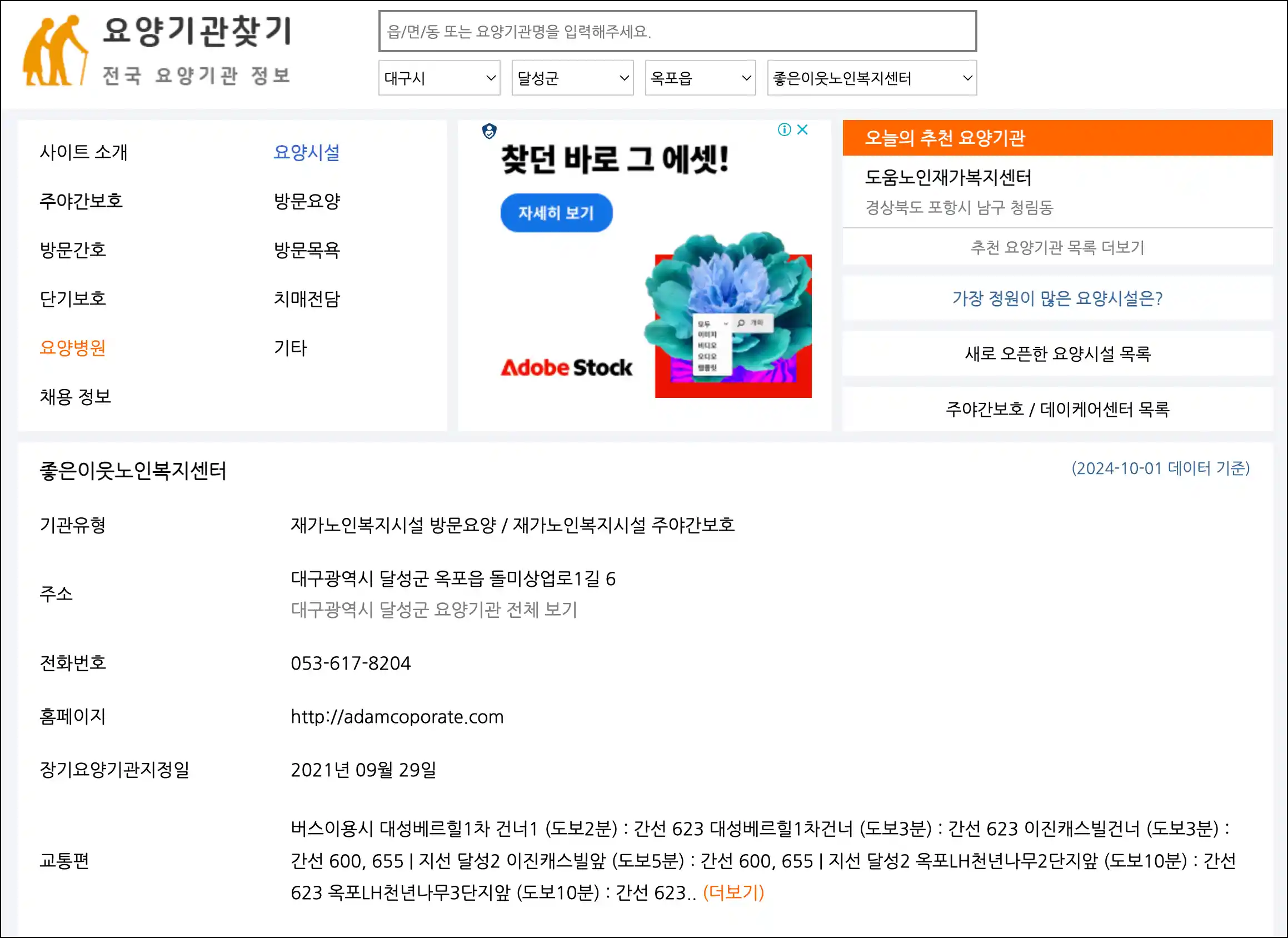Click the 경상북도 포항시 남구 청림동 address text
Viewport: 1288px width, 938px height.
(x=958, y=207)
